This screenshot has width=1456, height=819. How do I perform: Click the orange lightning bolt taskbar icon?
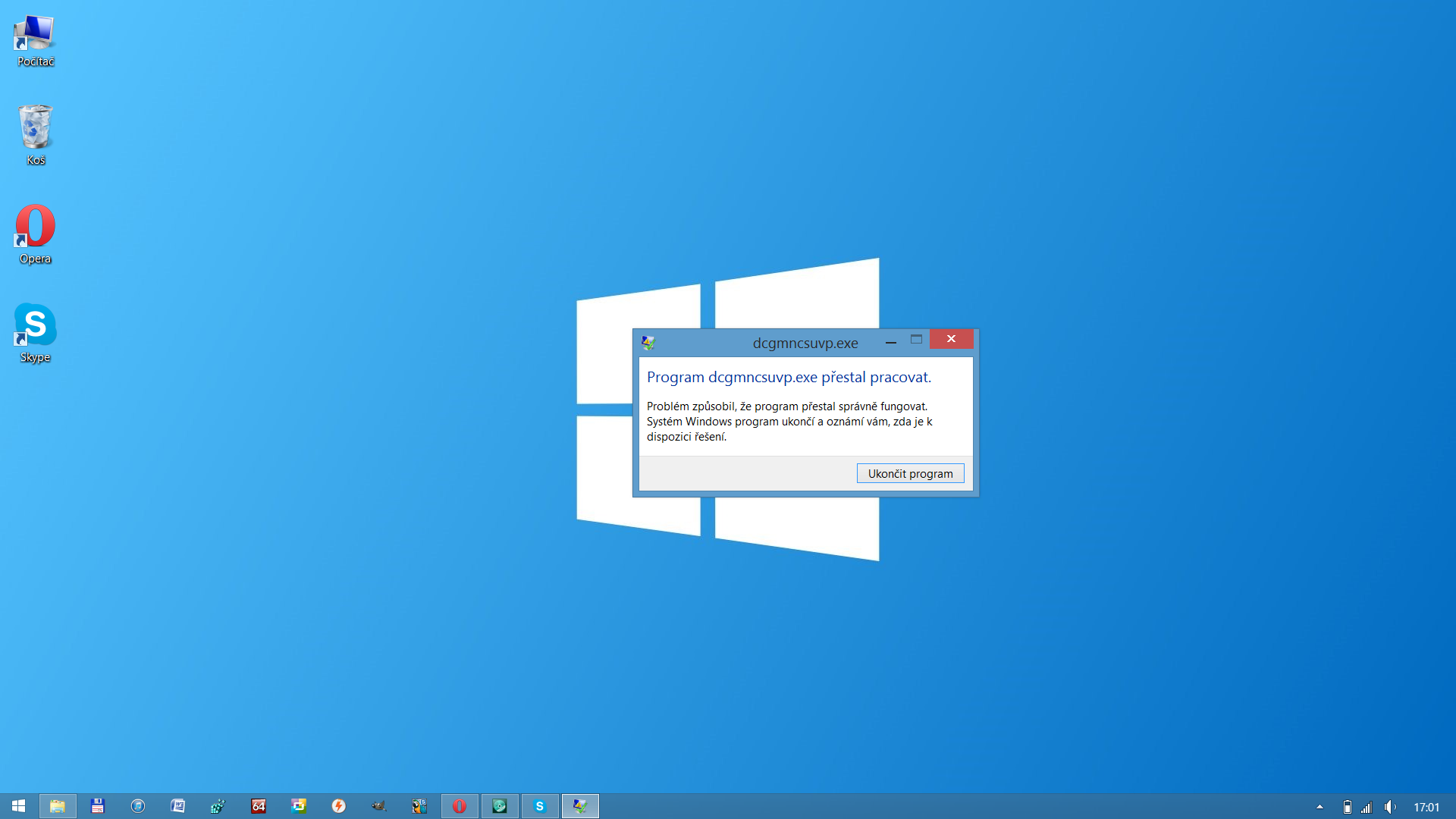[x=338, y=806]
